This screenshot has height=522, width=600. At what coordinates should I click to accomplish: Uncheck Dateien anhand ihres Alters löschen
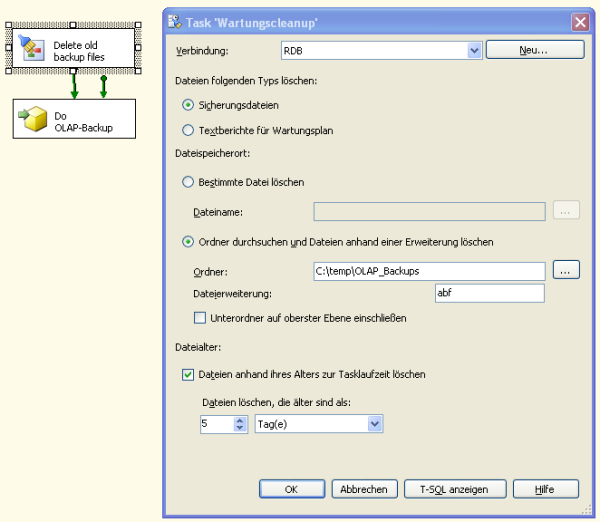click(188, 374)
